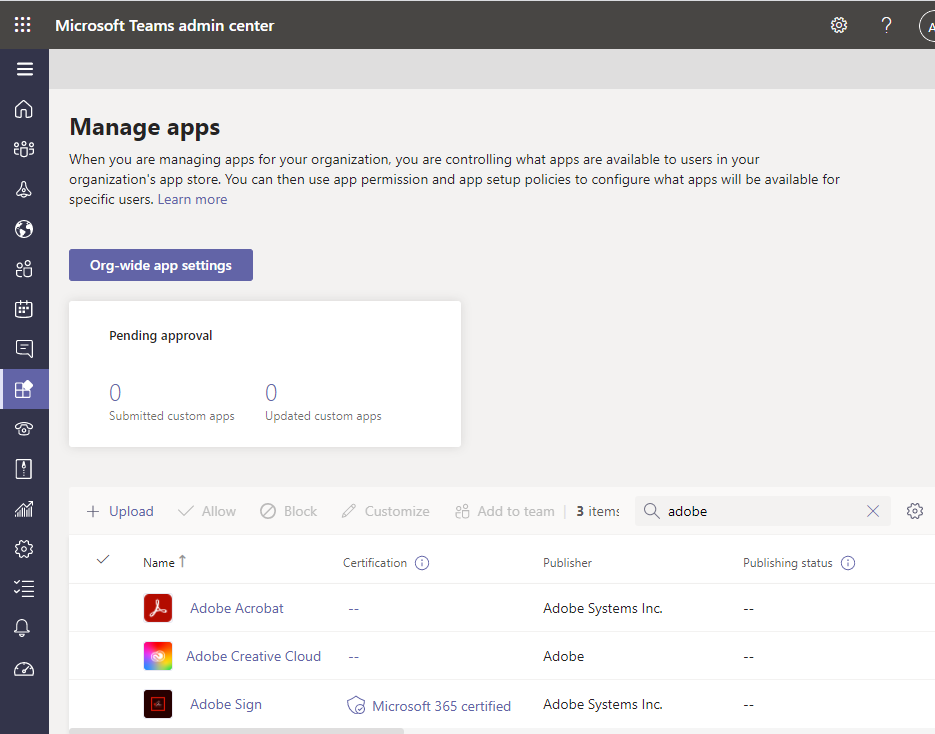The height and width of the screenshot is (734, 935).
Task: Click Customize in the apps toolbar
Action: point(385,511)
